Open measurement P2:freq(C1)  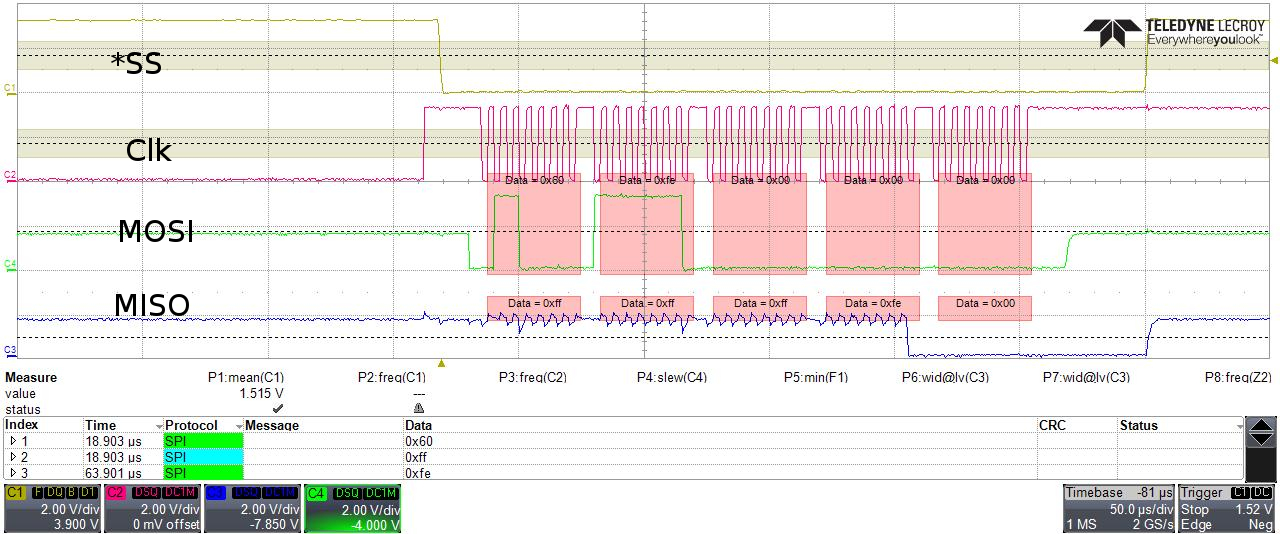[x=392, y=377]
